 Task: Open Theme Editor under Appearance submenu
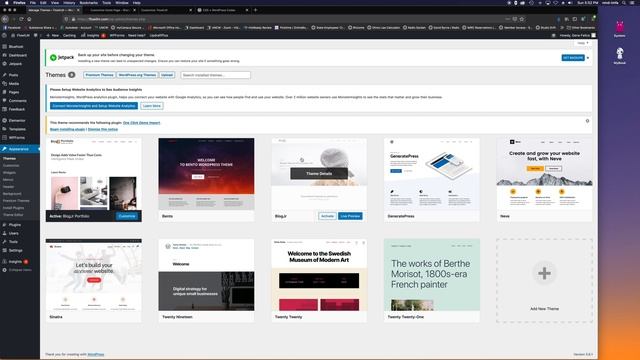point(13,215)
